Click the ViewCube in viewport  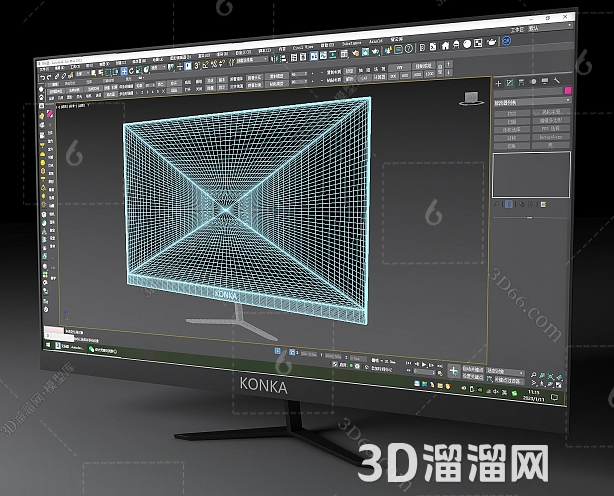(471, 98)
